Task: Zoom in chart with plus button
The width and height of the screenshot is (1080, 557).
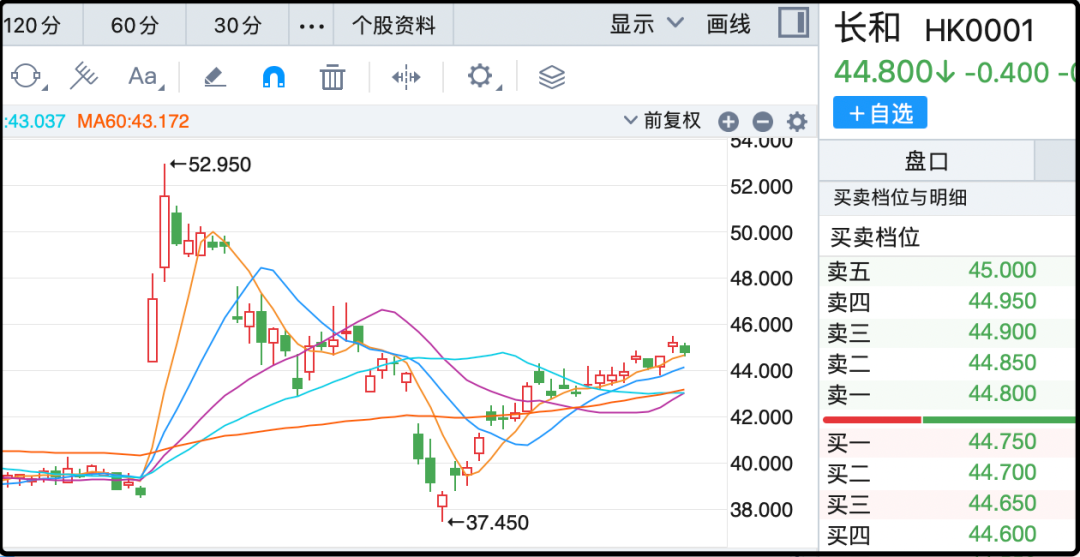Action: point(728,122)
